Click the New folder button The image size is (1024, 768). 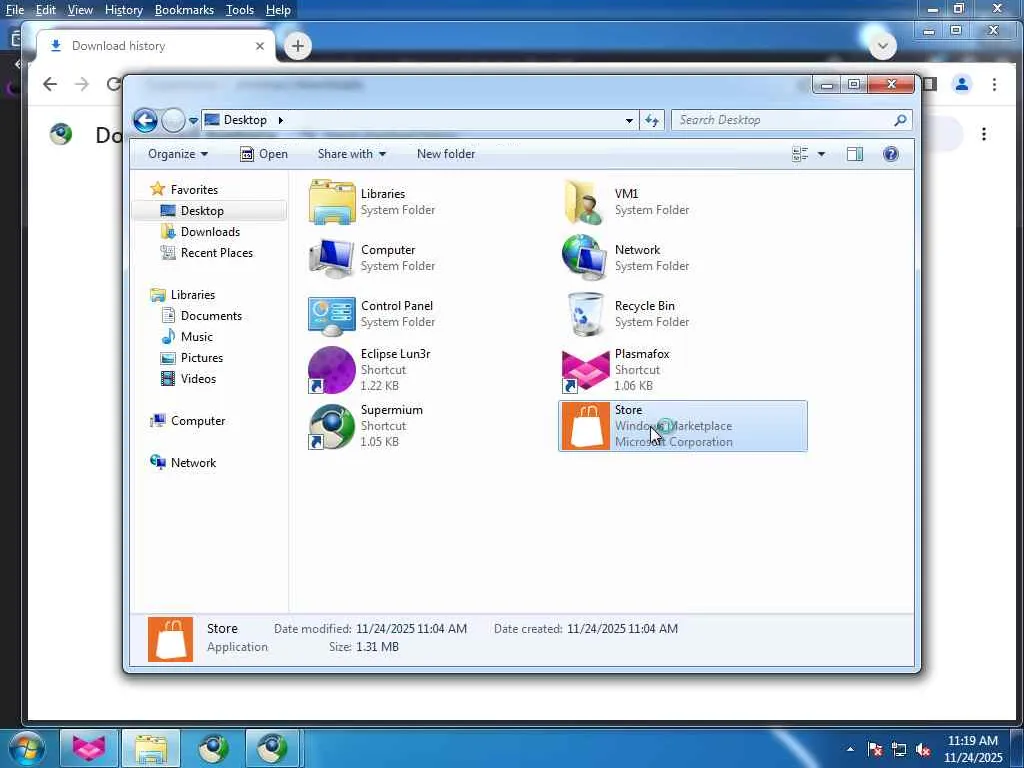pyautogui.click(x=446, y=154)
